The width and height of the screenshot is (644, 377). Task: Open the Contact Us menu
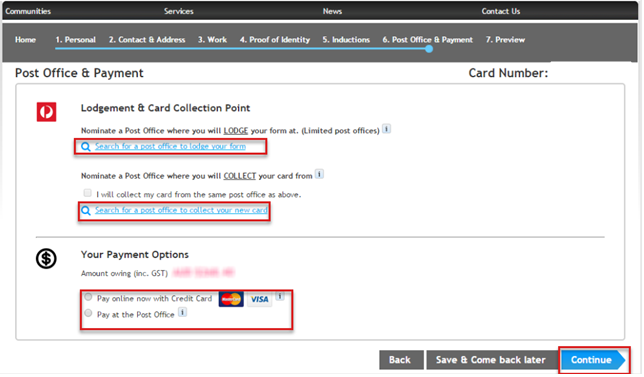(501, 11)
